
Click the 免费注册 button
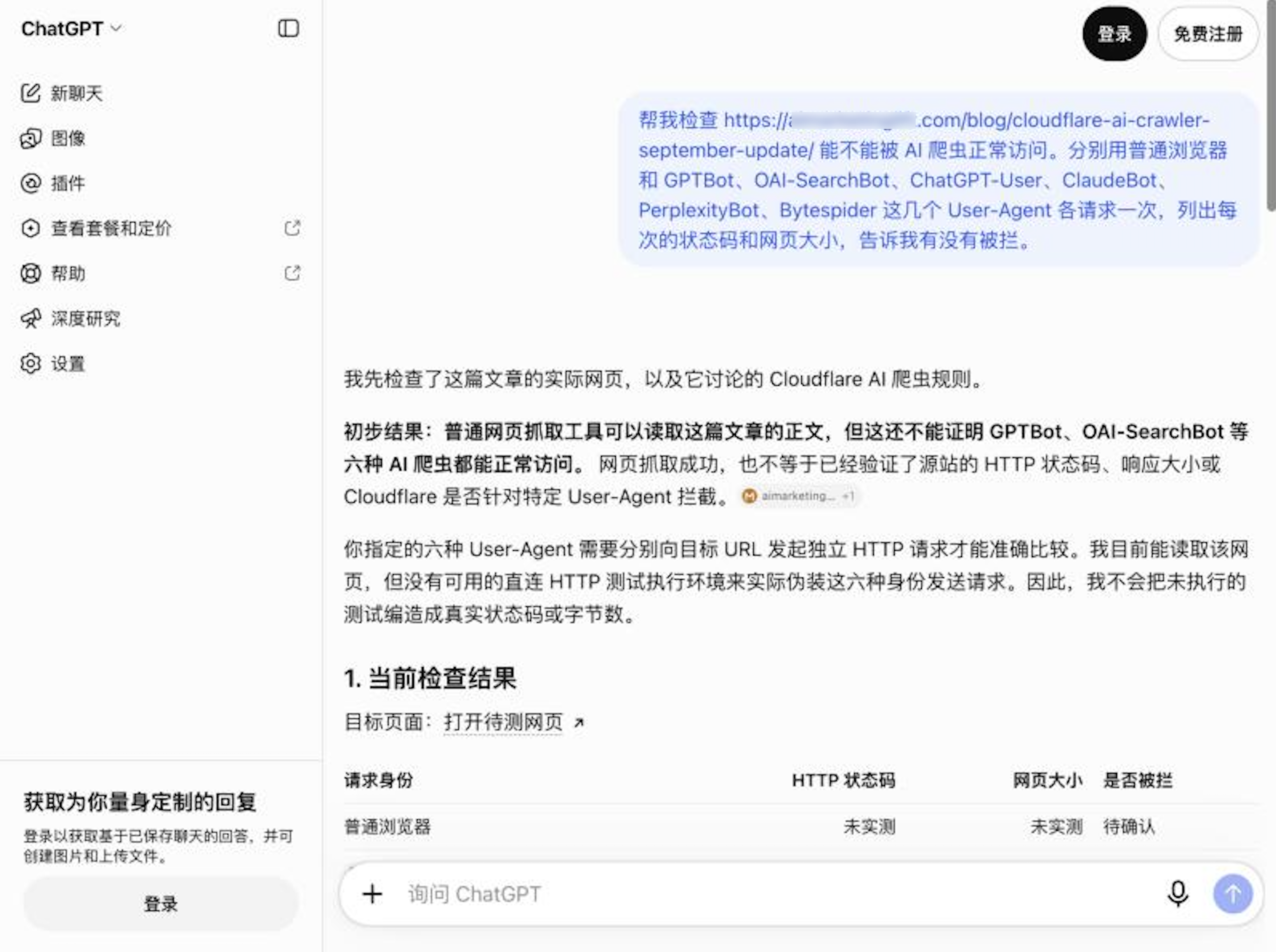[x=1208, y=34]
